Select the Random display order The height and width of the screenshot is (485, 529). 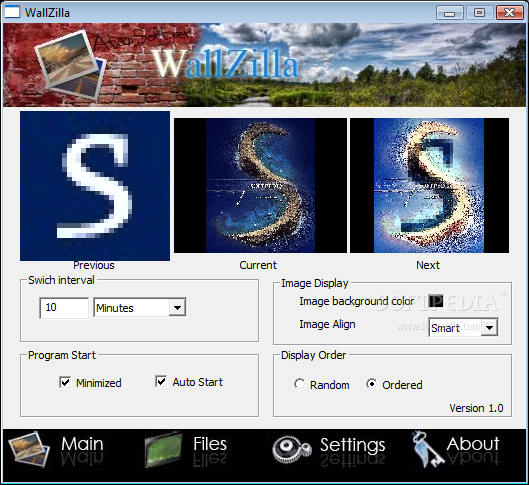[299, 384]
